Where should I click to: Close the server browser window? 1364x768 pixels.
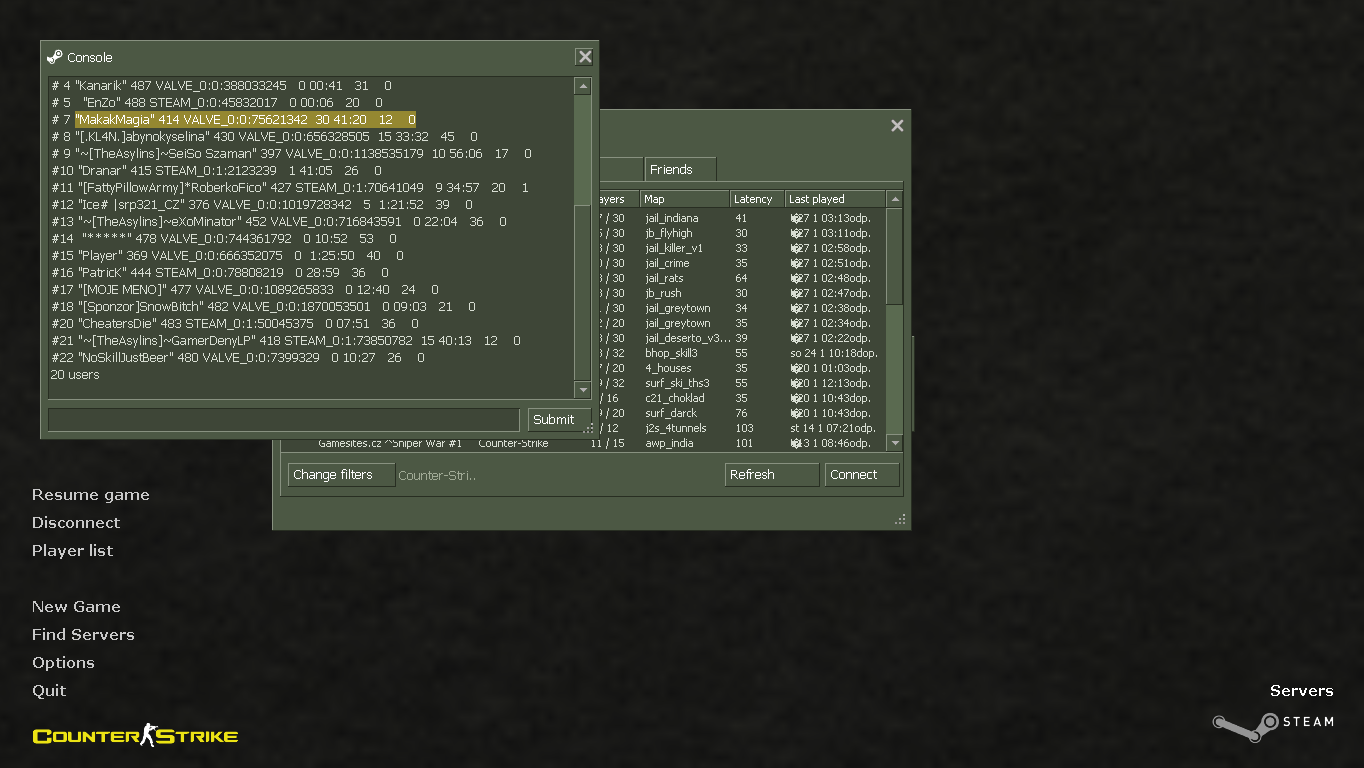[x=897, y=125]
